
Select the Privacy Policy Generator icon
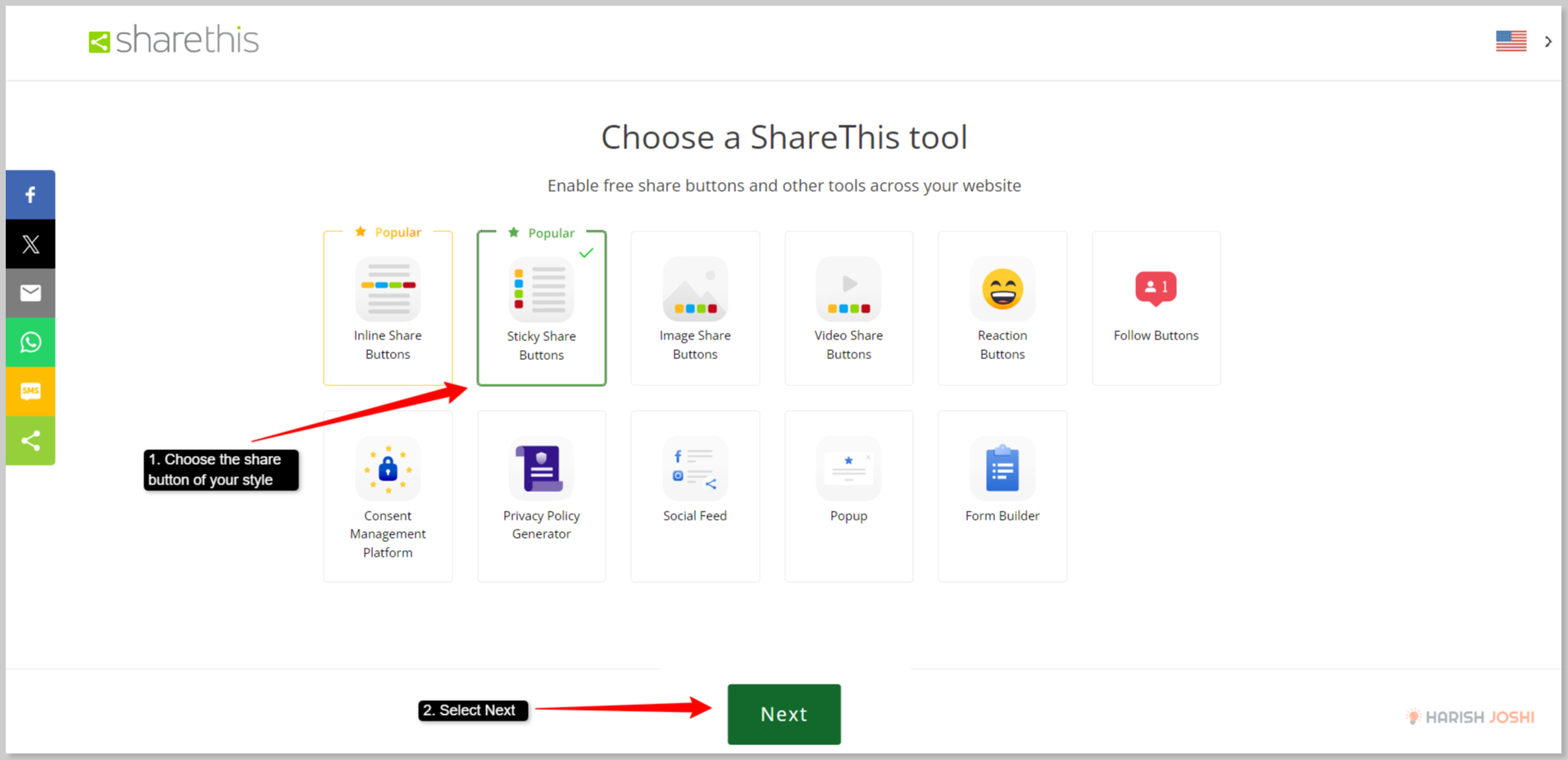point(541,469)
